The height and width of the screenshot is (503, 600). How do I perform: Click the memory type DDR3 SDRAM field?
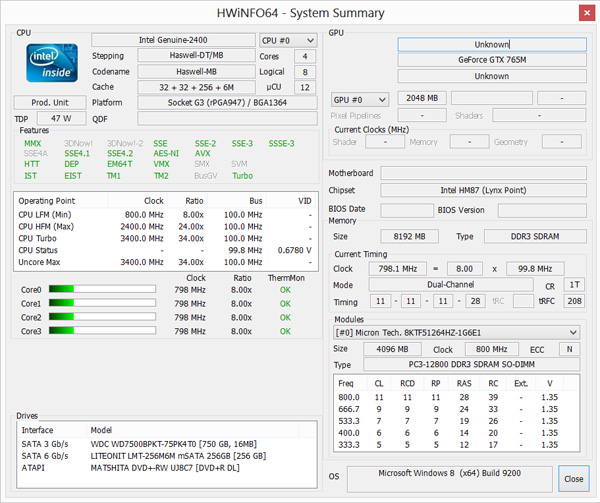click(535, 236)
